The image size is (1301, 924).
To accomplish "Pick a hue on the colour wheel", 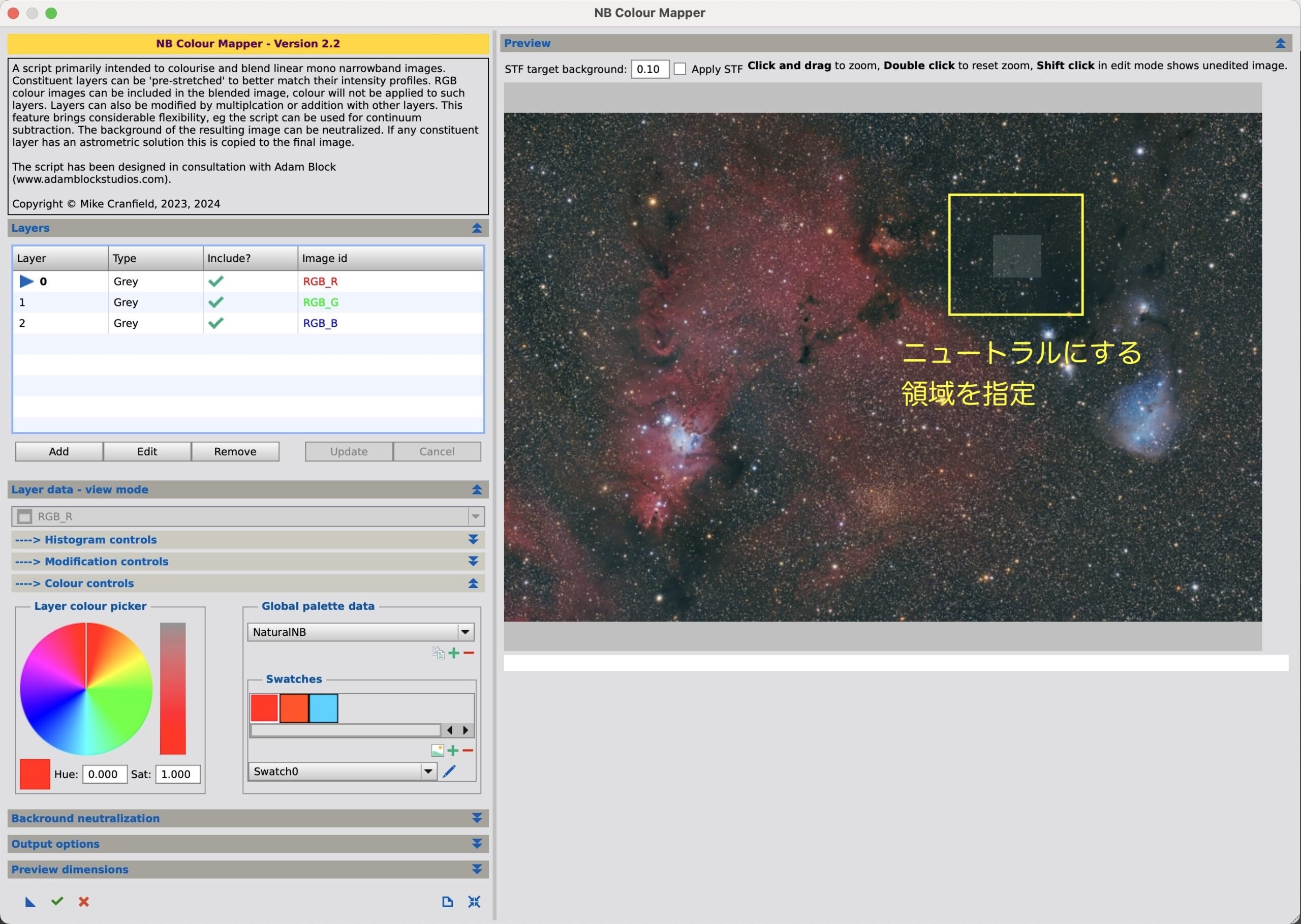I will click(86, 689).
